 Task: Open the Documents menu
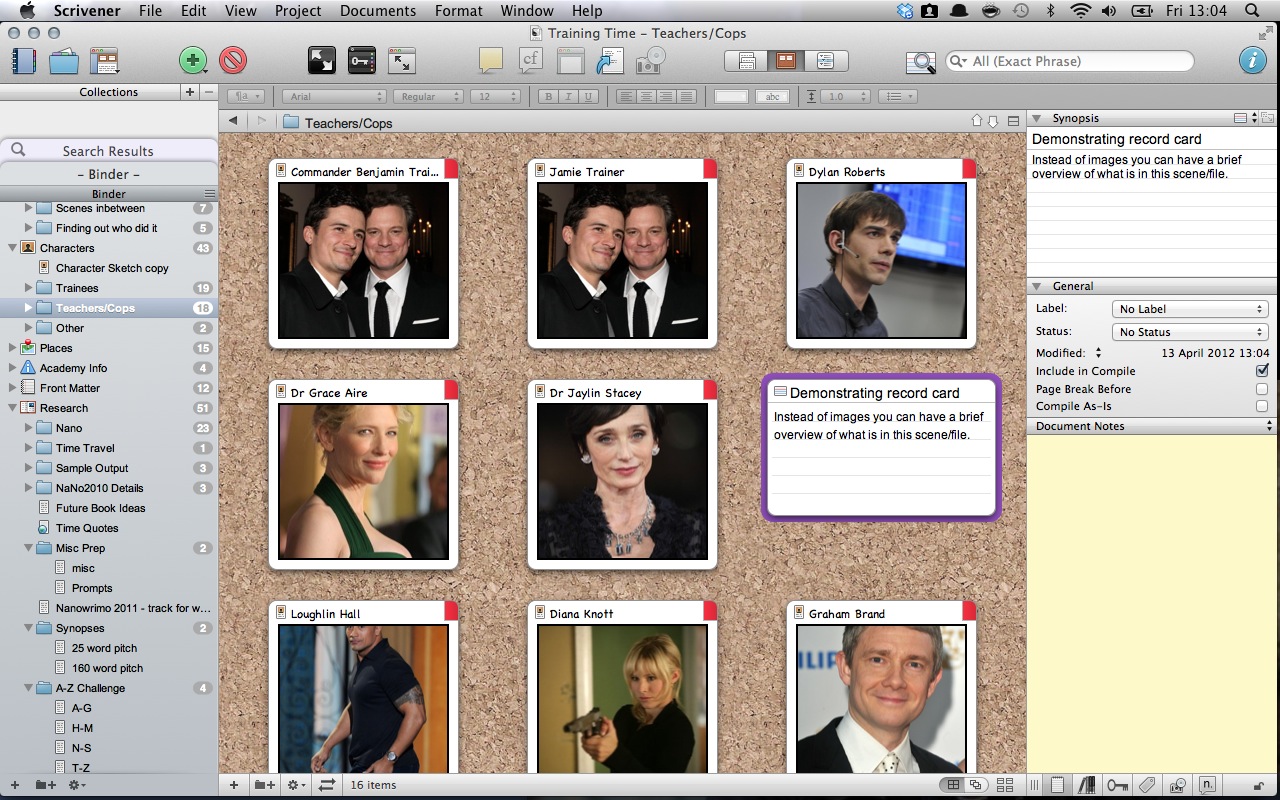pos(378,11)
